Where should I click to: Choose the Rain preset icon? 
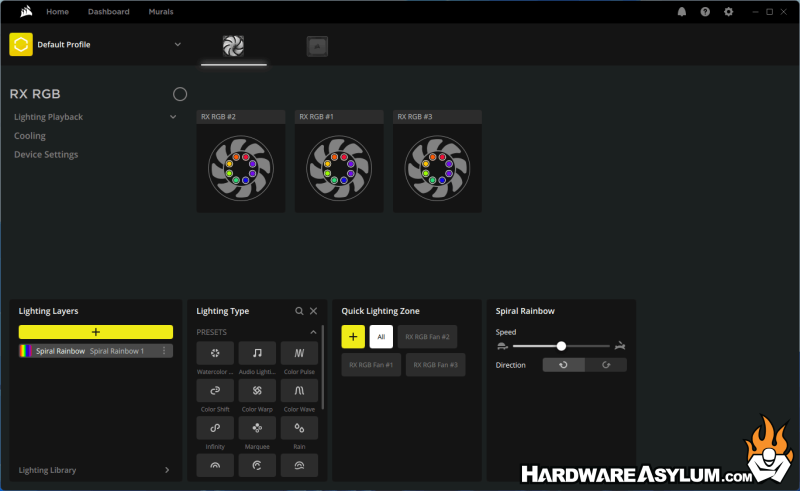coord(299,428)
